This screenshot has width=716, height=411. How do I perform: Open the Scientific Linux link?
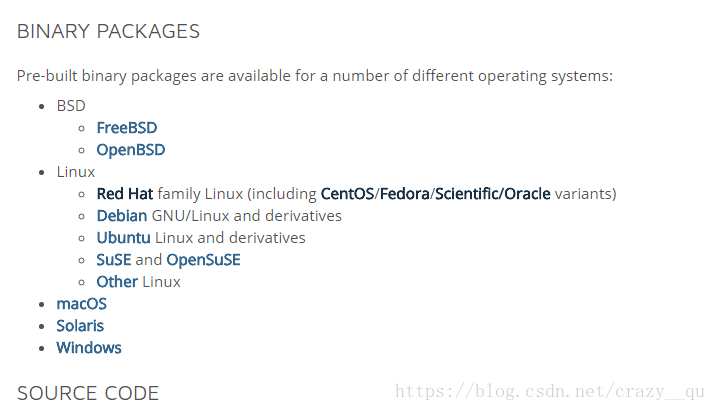[x=467, y=194]
